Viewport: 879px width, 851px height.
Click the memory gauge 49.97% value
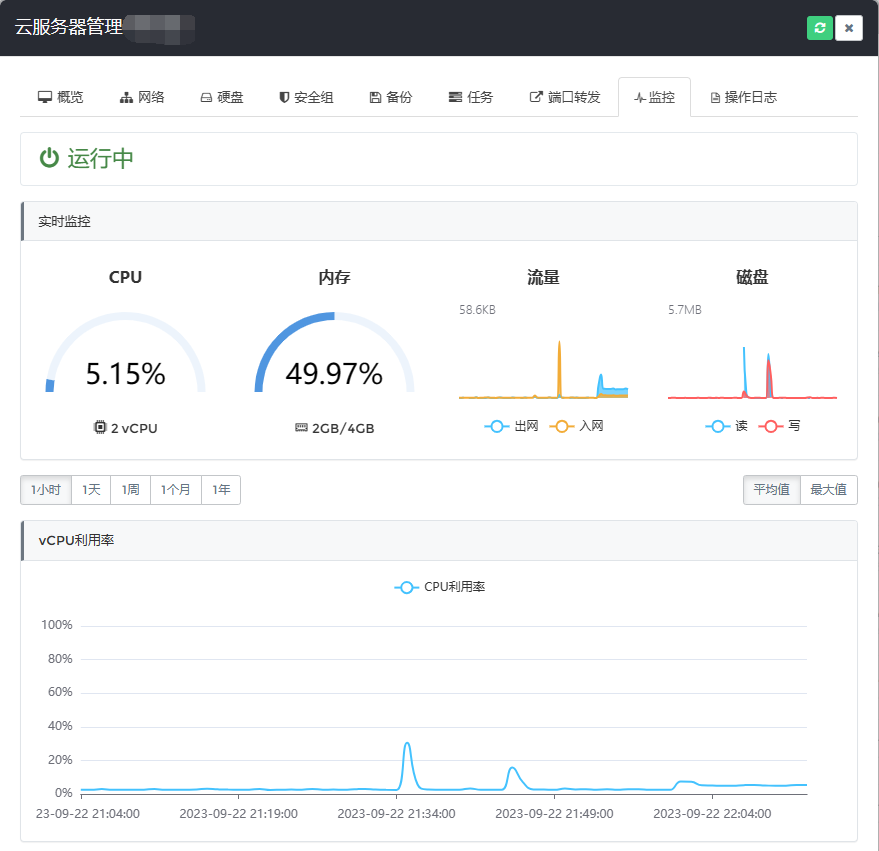(x=334, y=374)
